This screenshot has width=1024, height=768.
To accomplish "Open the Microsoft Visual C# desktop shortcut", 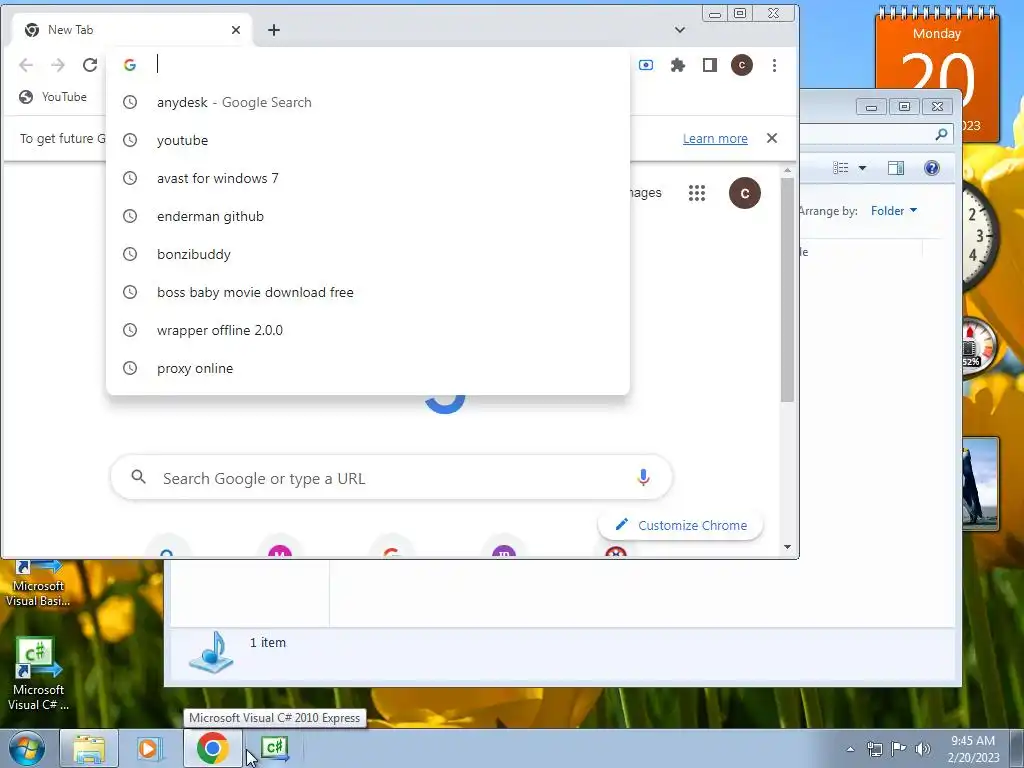I will point(38,674).
